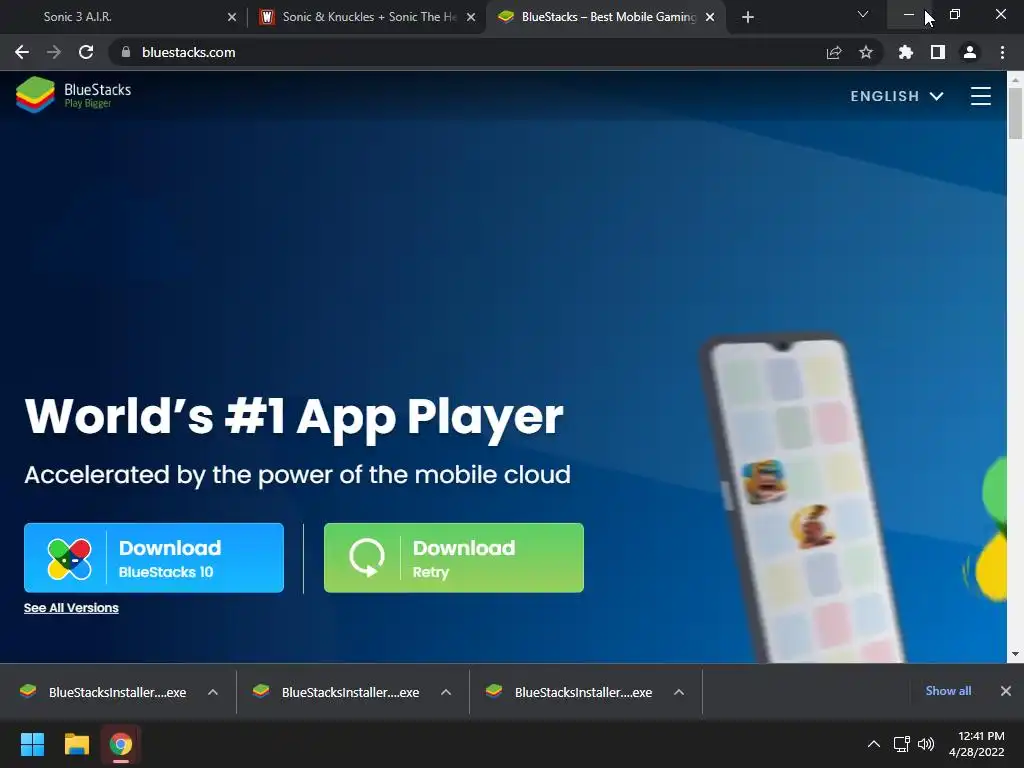Click the padlock site info icon
This screenshot has height=768, width=1024.
126,52
